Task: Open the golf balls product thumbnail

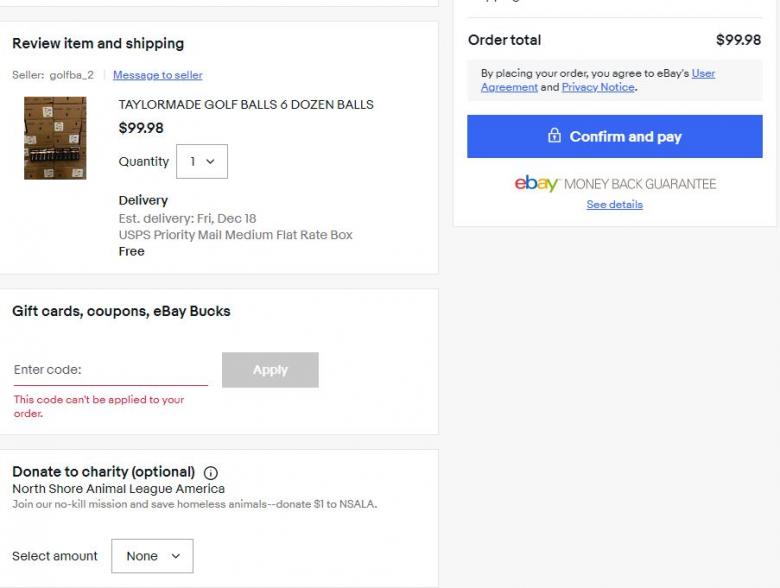Action: coord(55,138)
